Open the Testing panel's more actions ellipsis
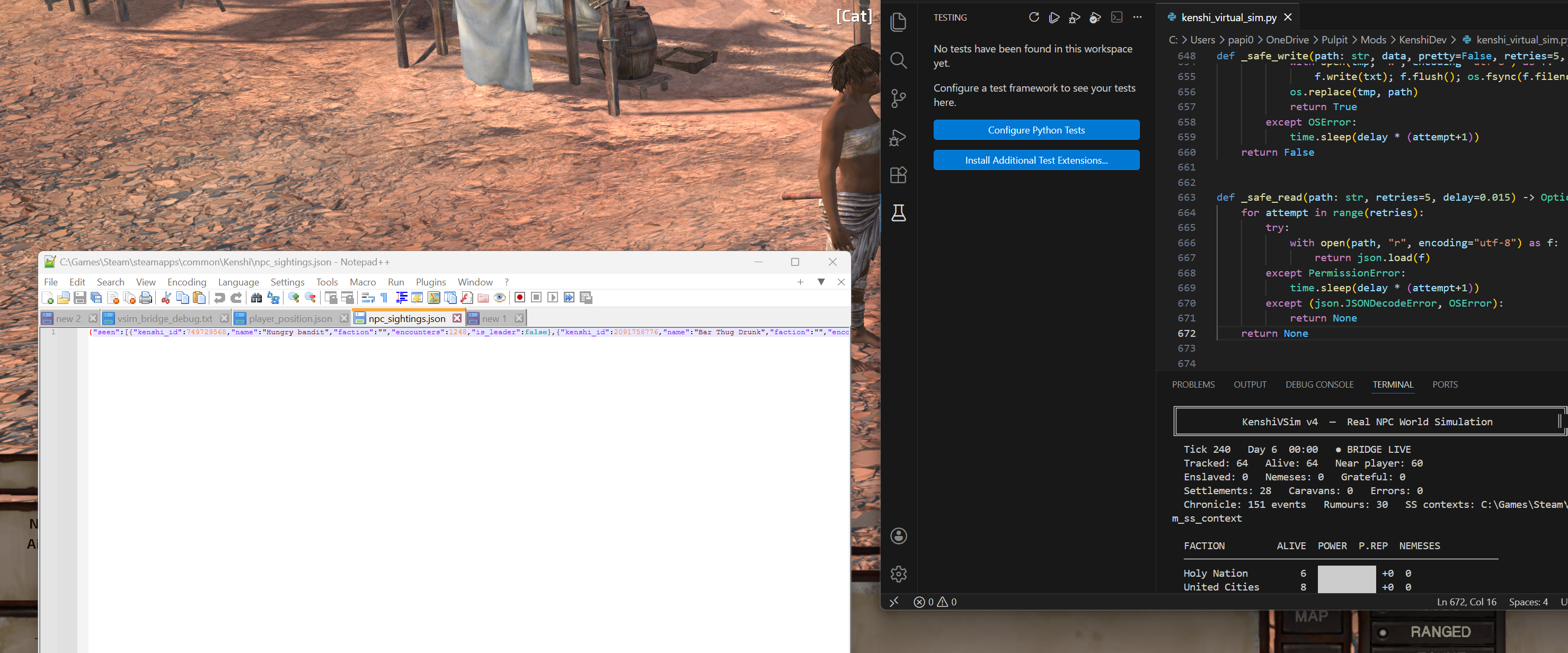The width and height of the screenshot is (1568, 653). [x=1137, y=17]
